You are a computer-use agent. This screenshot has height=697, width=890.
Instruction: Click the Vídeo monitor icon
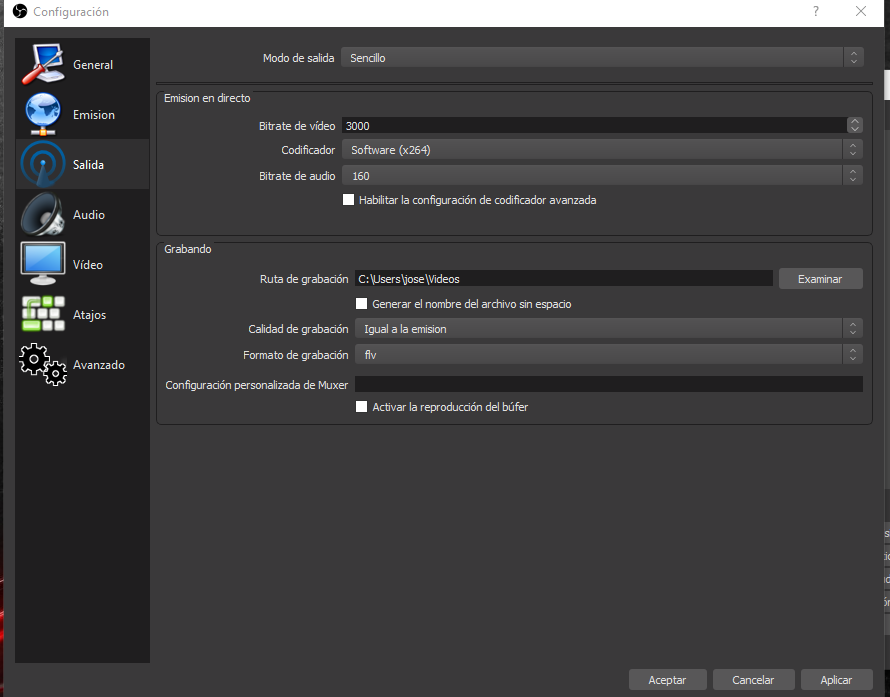click(x=43, y=264)
